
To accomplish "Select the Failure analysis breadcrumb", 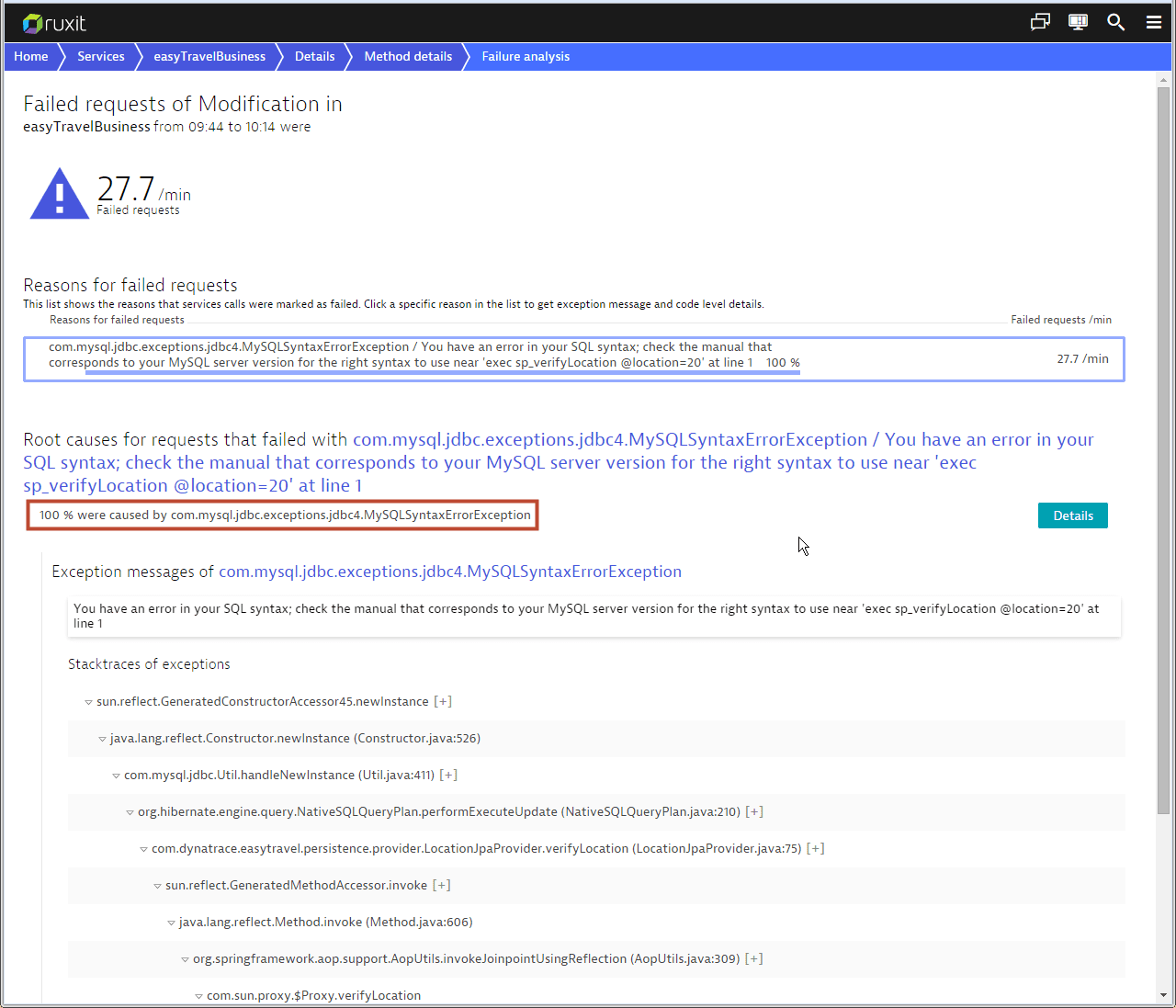I will click(526, 56).
